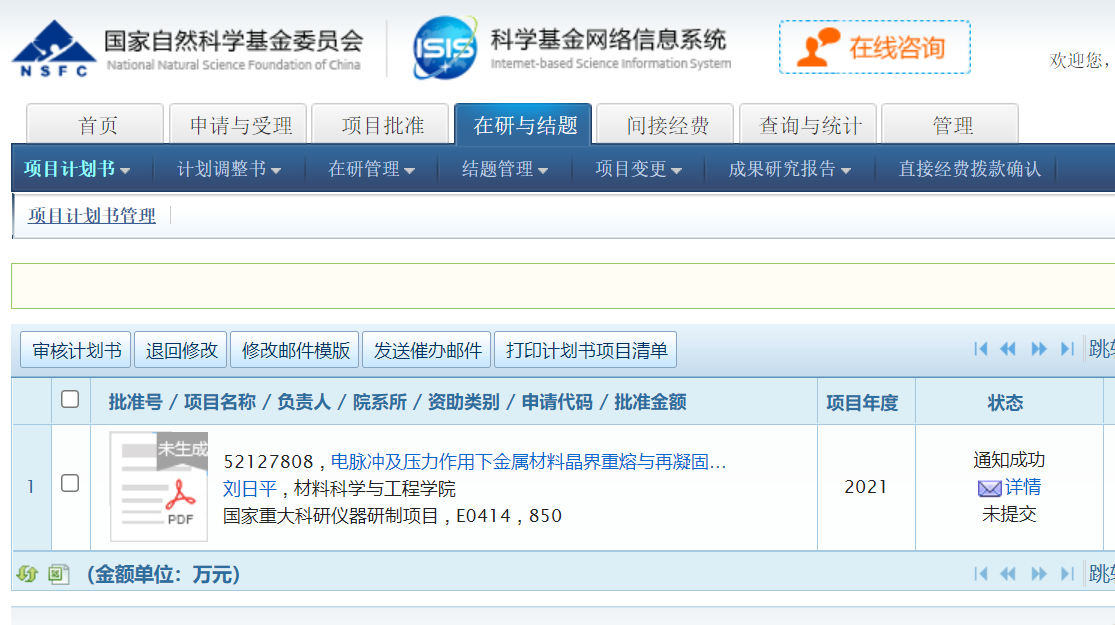The image size is (1115, 625).
Task: Click the green refresh icon in table footer
Action: [x=27, y=574]
